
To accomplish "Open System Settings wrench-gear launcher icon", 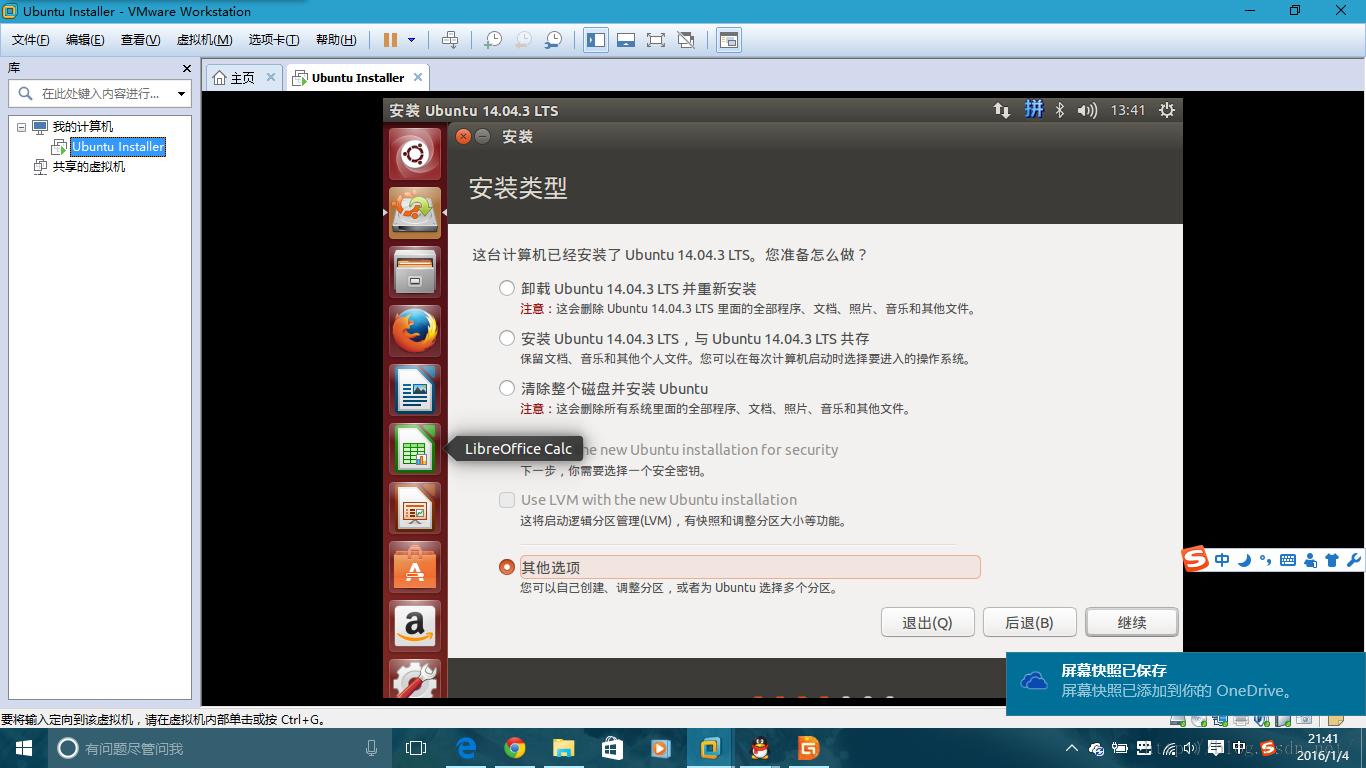I will pos(415,679).
